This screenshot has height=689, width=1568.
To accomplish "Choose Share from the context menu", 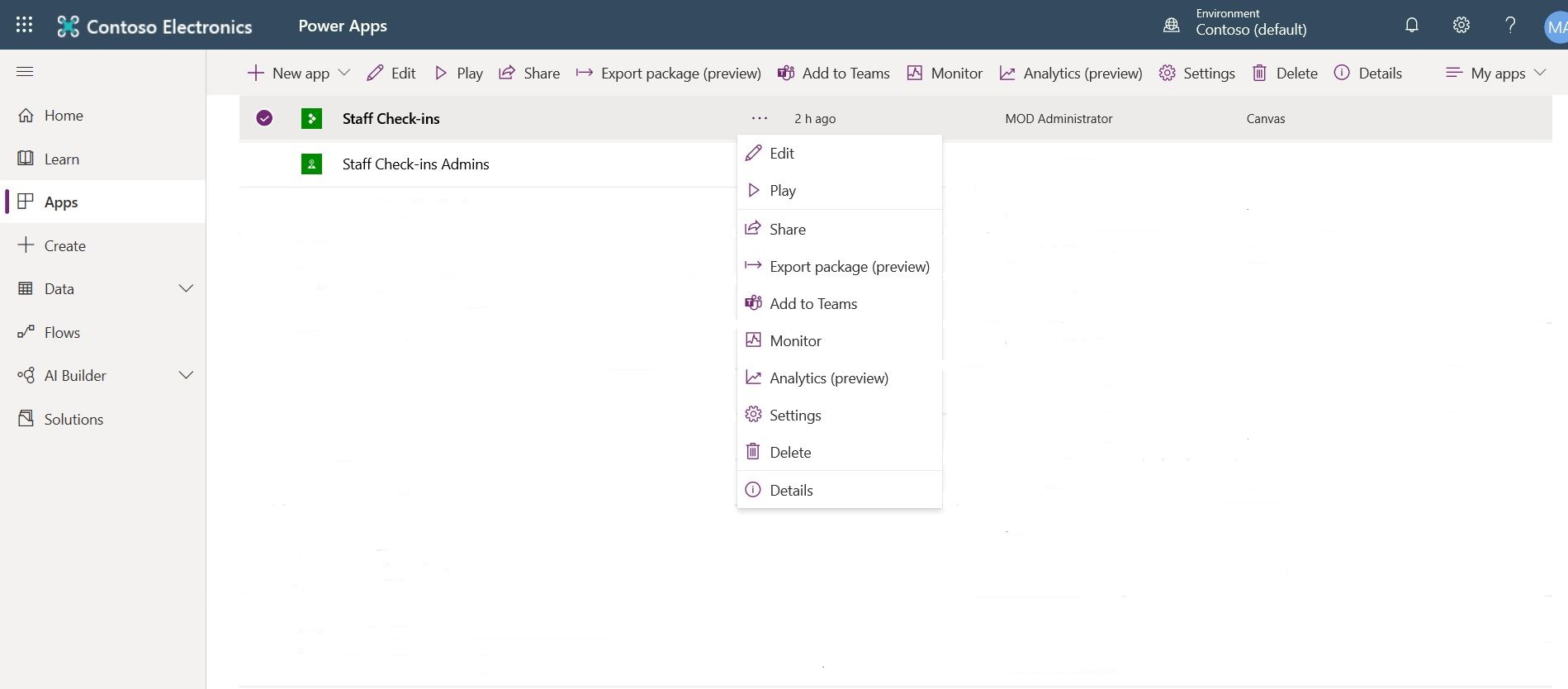I will point(840,229).
